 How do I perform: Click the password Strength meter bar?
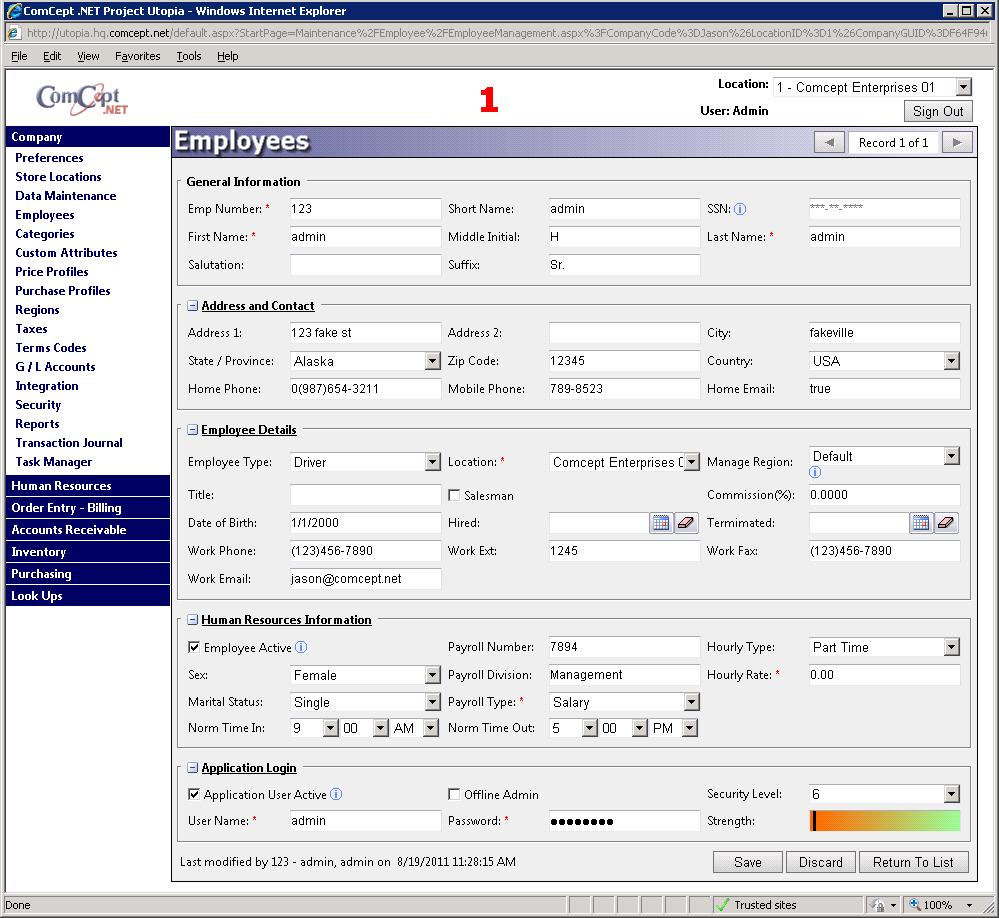(x=884, y=821)
